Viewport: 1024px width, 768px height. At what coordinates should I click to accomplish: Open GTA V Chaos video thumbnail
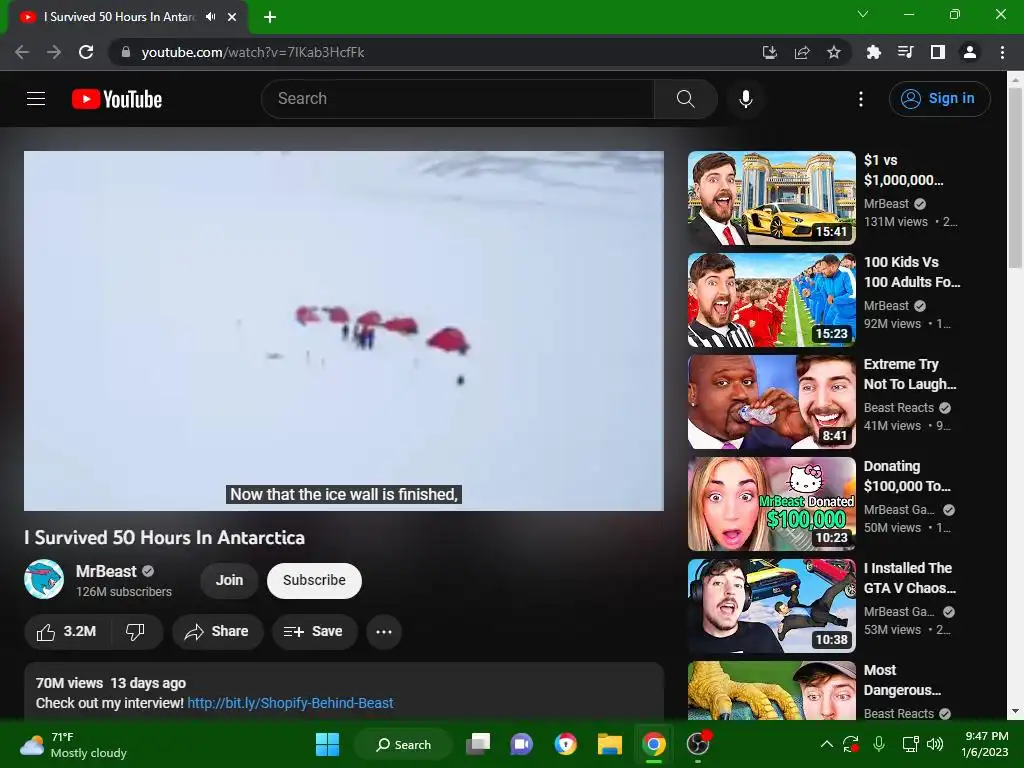[771, 605]
